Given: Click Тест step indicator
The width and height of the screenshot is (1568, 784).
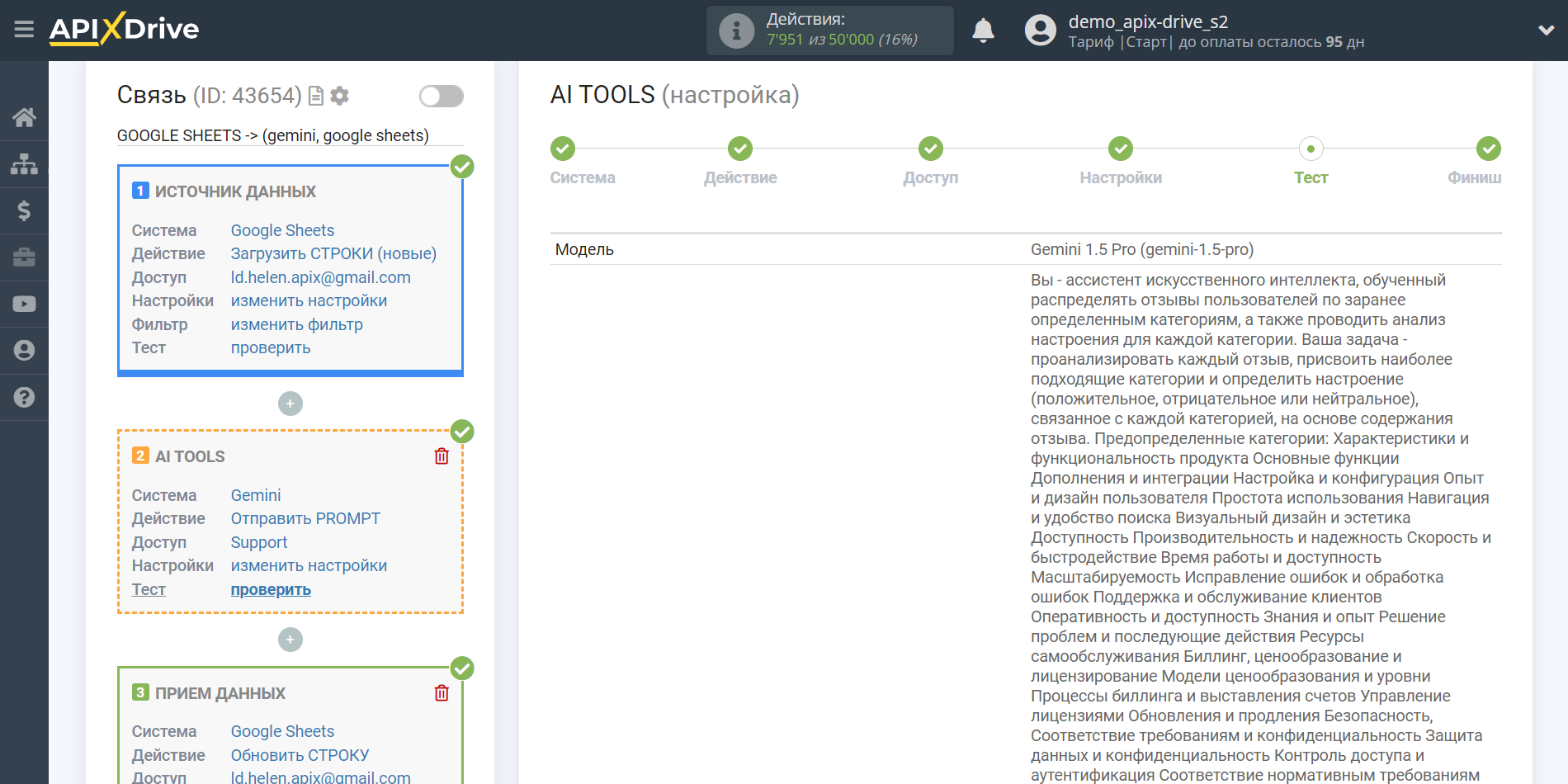Looking at the screenshot, I should pos(1311,149).
